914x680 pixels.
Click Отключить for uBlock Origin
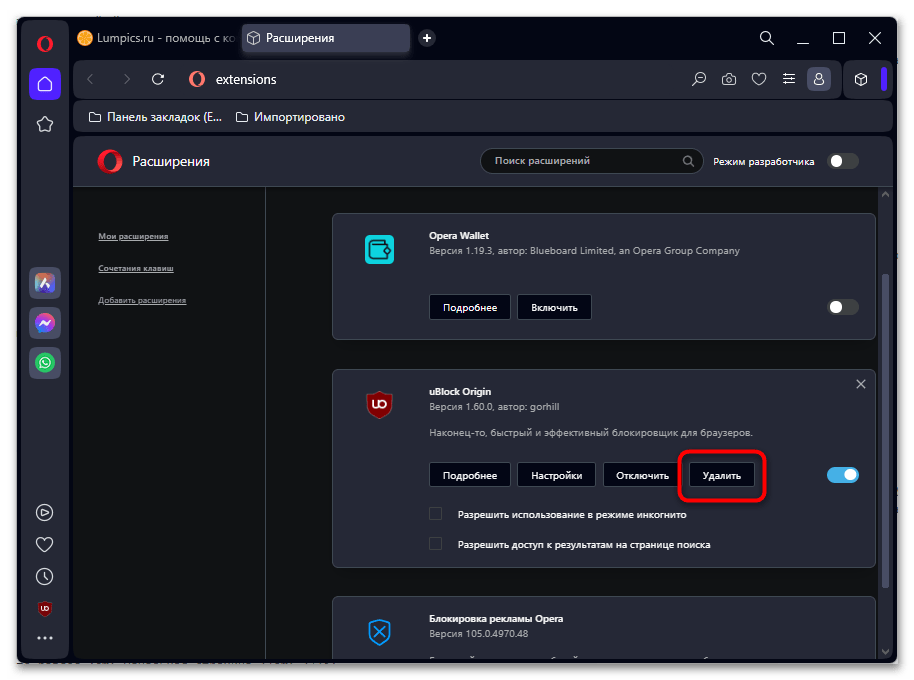(642, 475)
